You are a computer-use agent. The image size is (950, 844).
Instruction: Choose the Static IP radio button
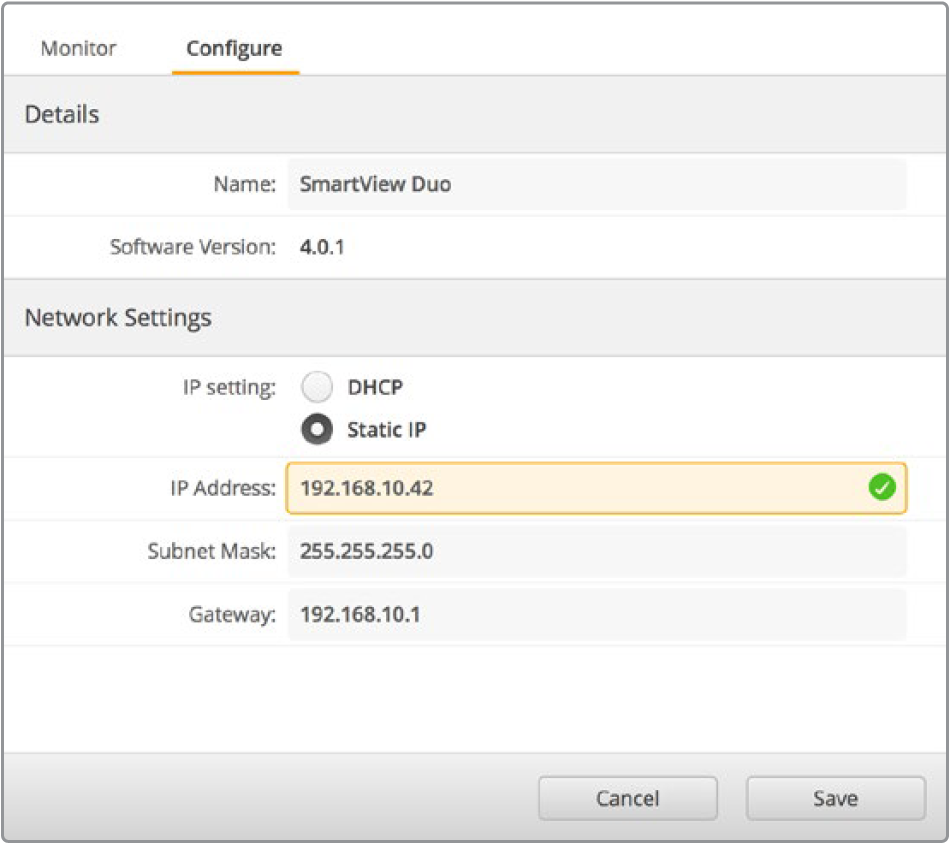[317, 430]
